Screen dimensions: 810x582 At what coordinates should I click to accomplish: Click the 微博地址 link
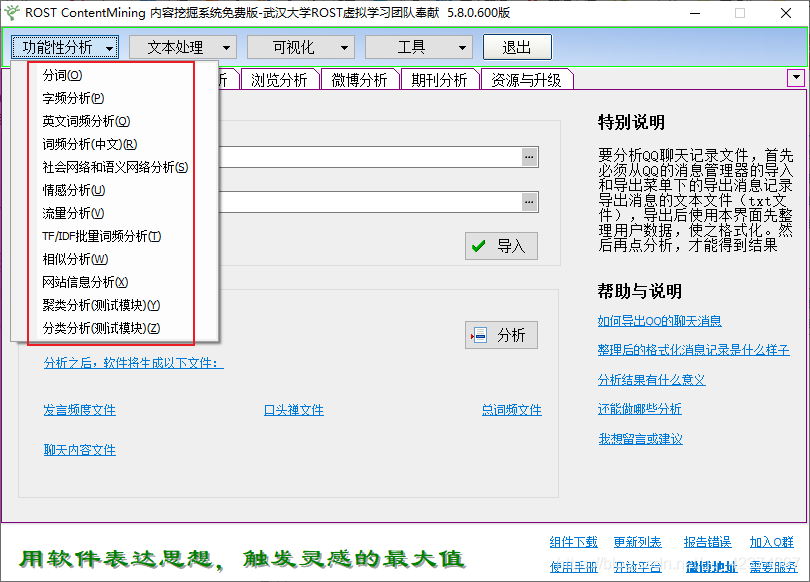point(711,567)
